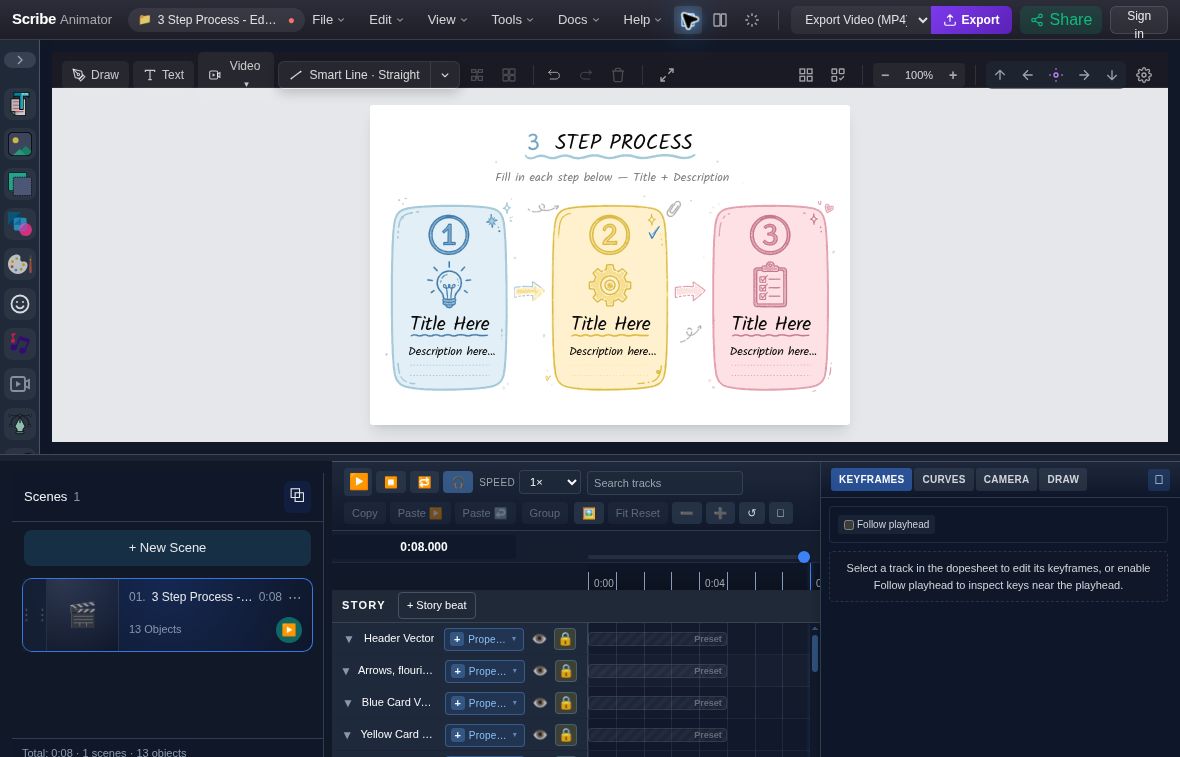
Task: Toggle the lock on Blue Card track
Action: click(x=565, y=703)
